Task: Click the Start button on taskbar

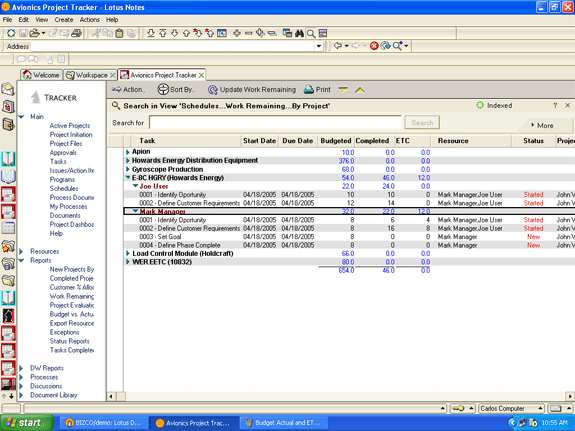Action: [26, 423]
